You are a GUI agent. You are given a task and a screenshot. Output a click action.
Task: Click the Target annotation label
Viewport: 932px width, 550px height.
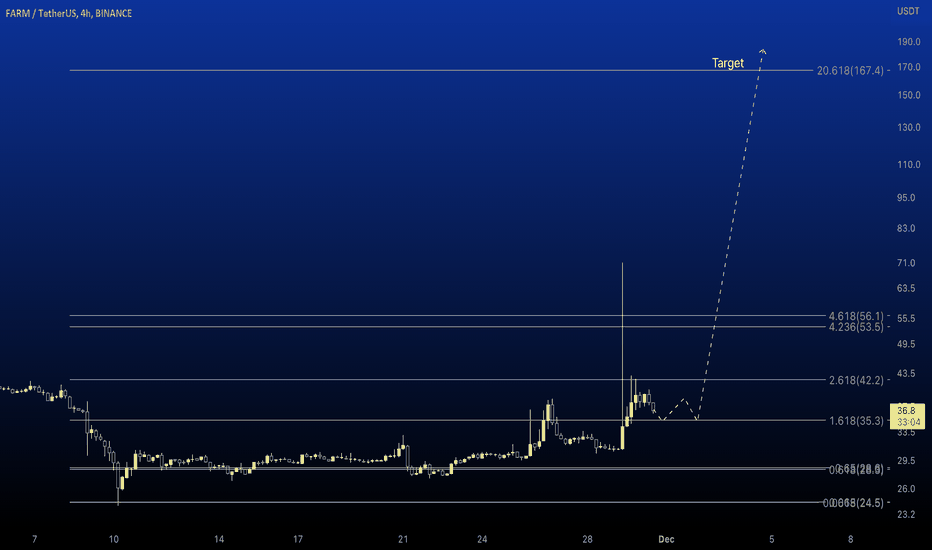[728, 63]
